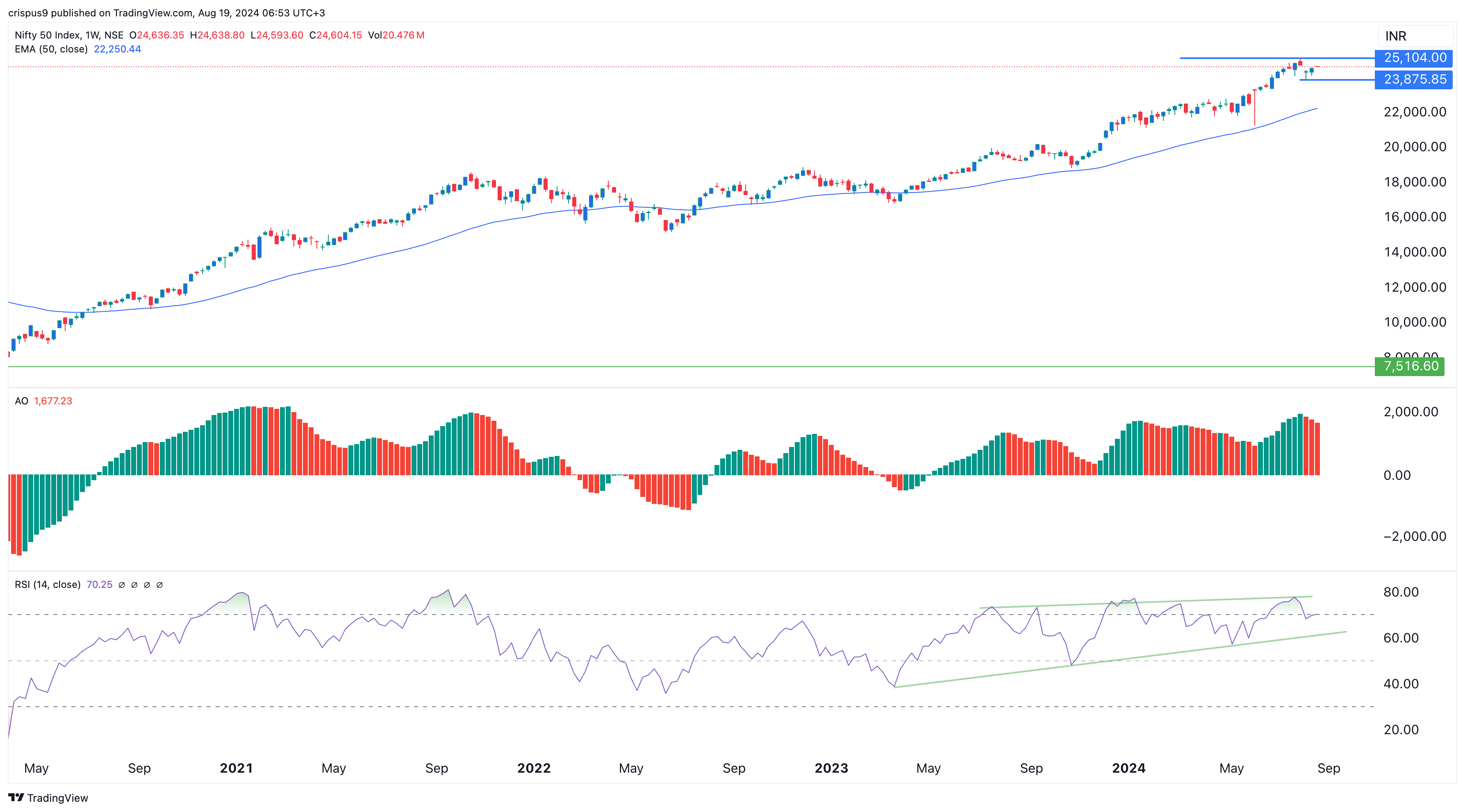The image size is (1465, 812).
Task: Click the last ∅ symbol in RSI legend
Action: [x=160, y=585]
